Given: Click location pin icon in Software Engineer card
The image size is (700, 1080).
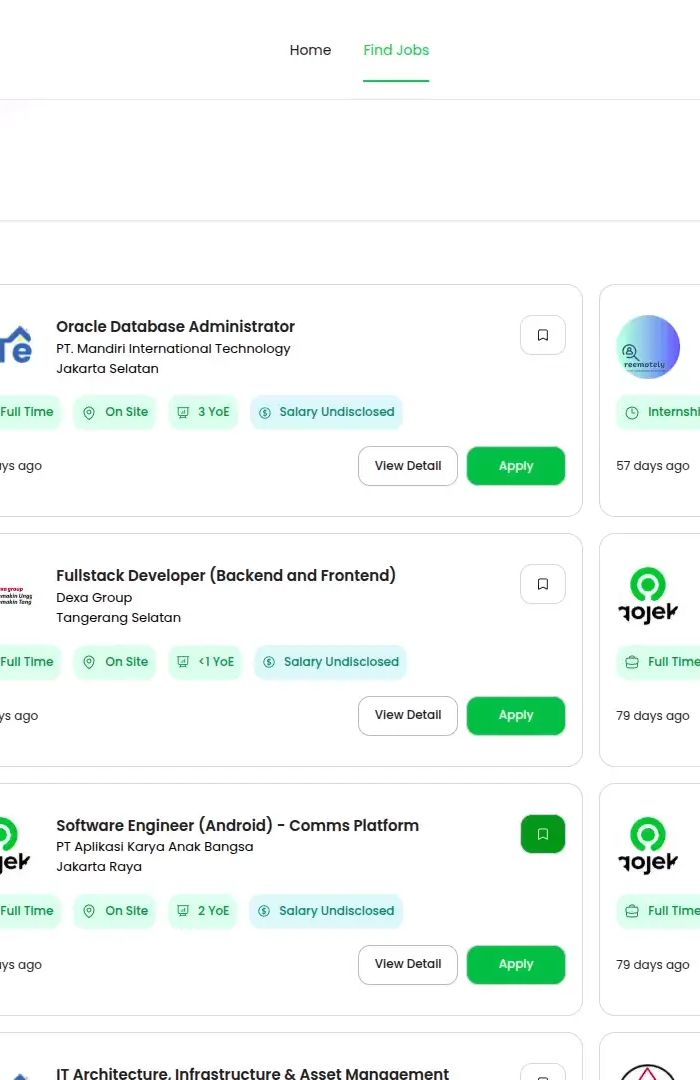Looking at the screenshot, I should pos(89,911).
